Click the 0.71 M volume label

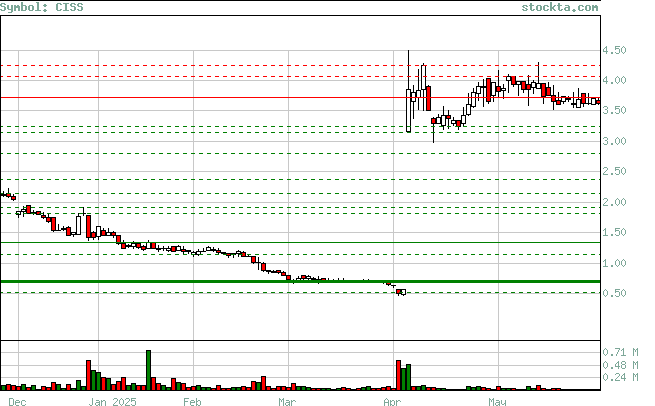tap(620, 353)
